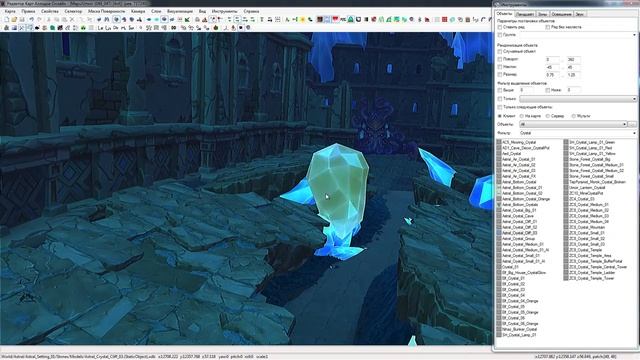Image resolution: width=640 pixels, height=360 pixels.
Task: Click the Save disk toolbar icon
Action: tap(22, 20)
